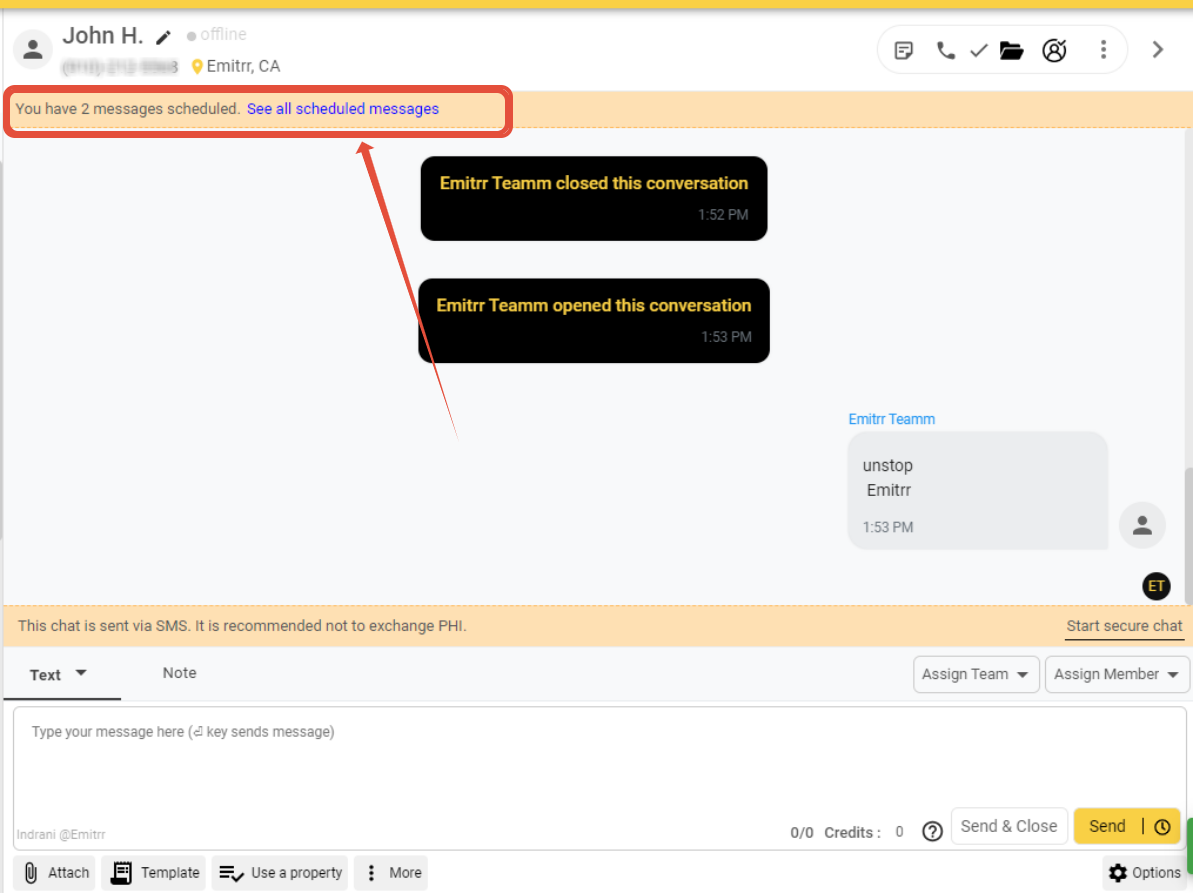Click the Emitrr Teamm sender name

[891, 419]
